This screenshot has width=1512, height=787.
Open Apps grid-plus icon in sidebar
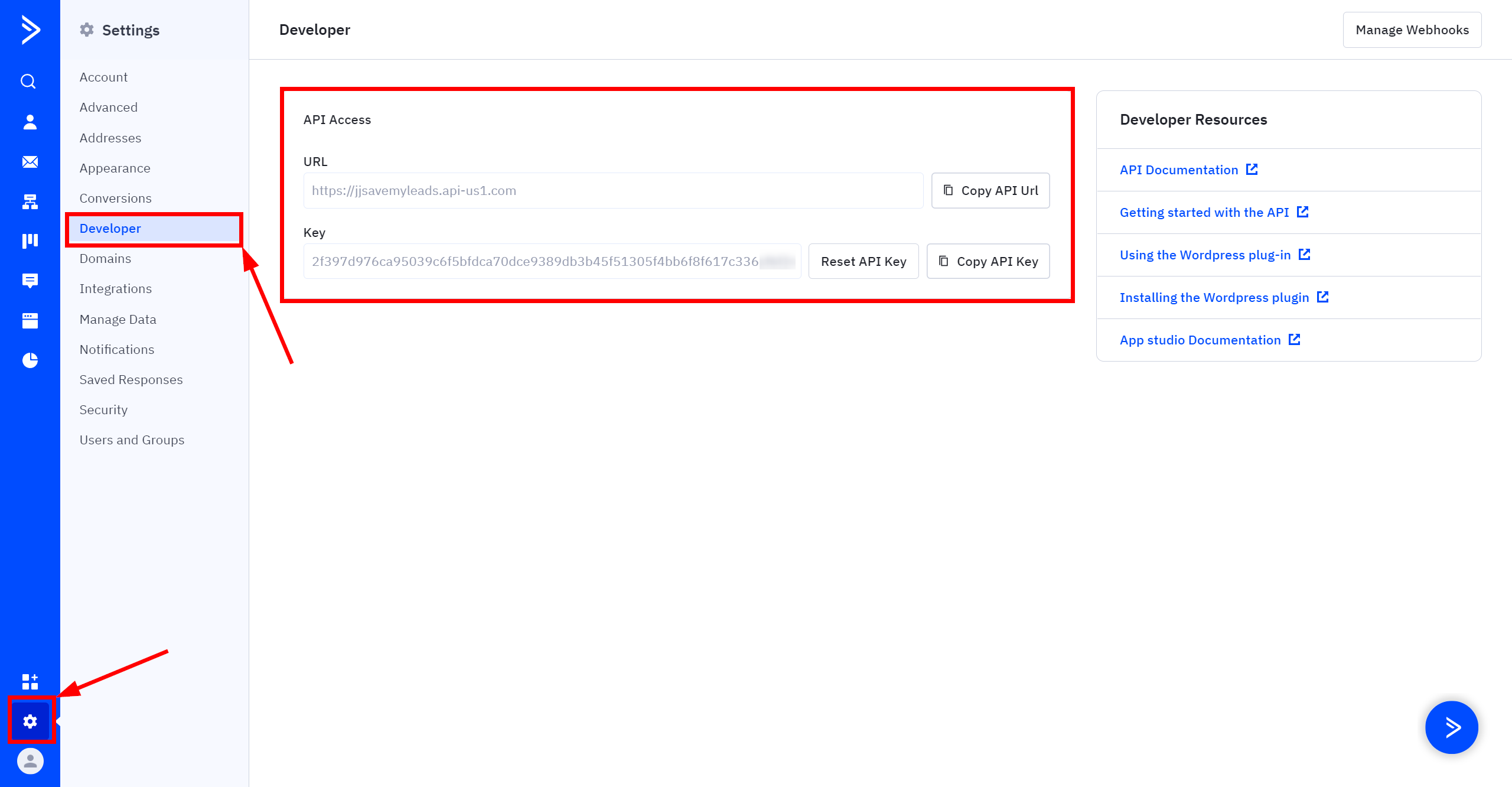coord(30,681)
